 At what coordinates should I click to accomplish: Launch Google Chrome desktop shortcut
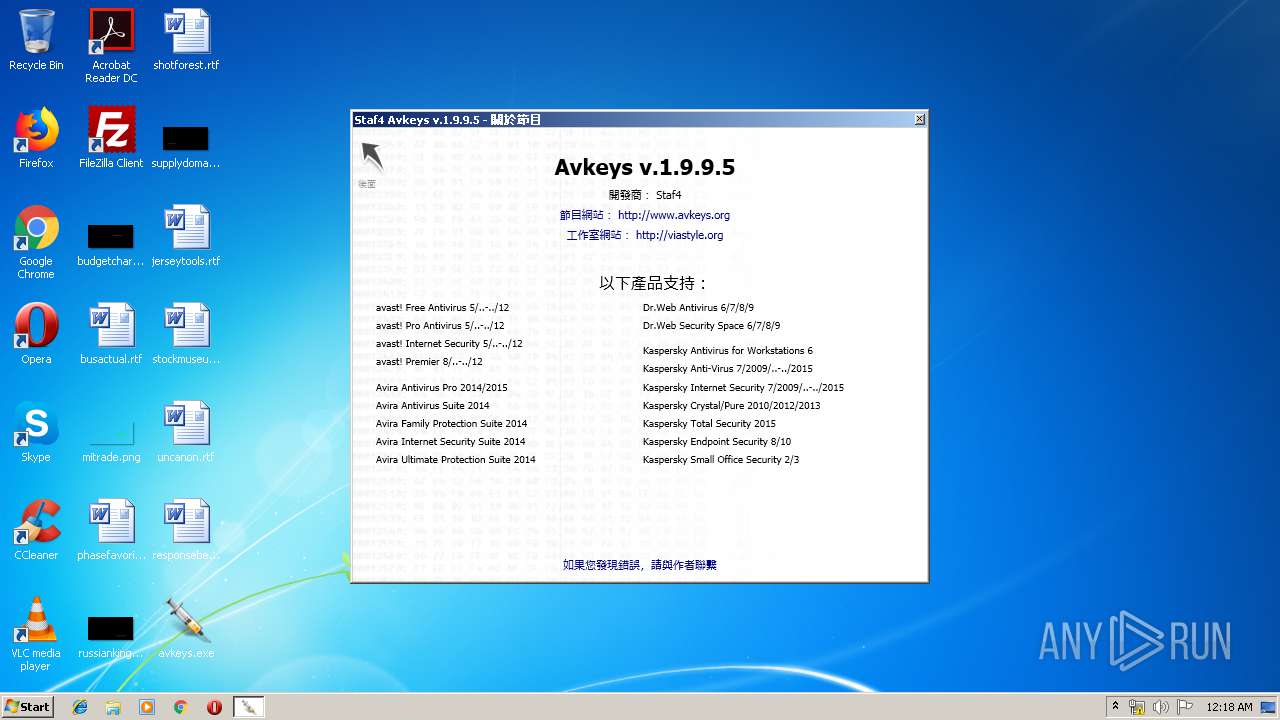click(x=36, y=242)
